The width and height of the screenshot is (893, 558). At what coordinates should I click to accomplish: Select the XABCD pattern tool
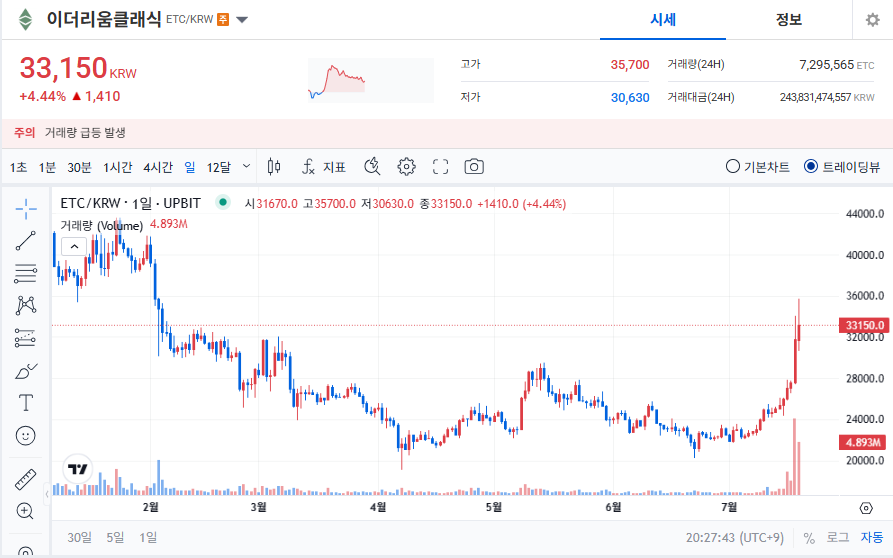pyautogui.click(x=26, y=306)
